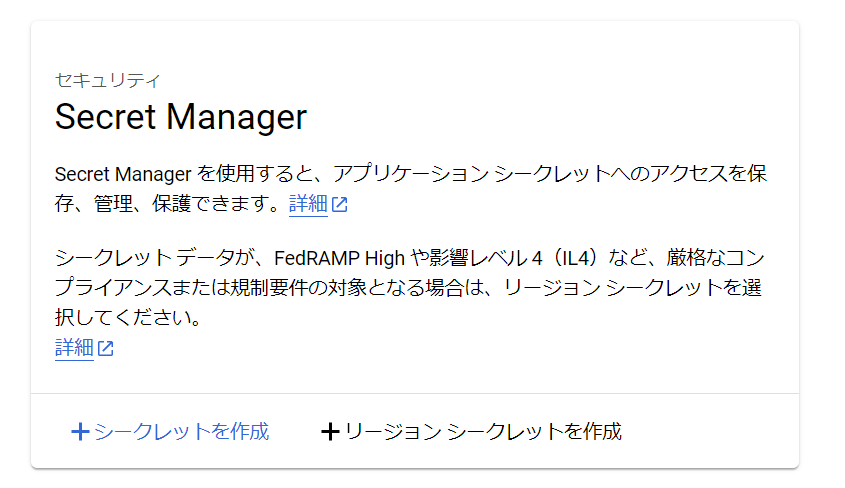
Task: Click the black plus icon
Action: [x=330, y=432]
